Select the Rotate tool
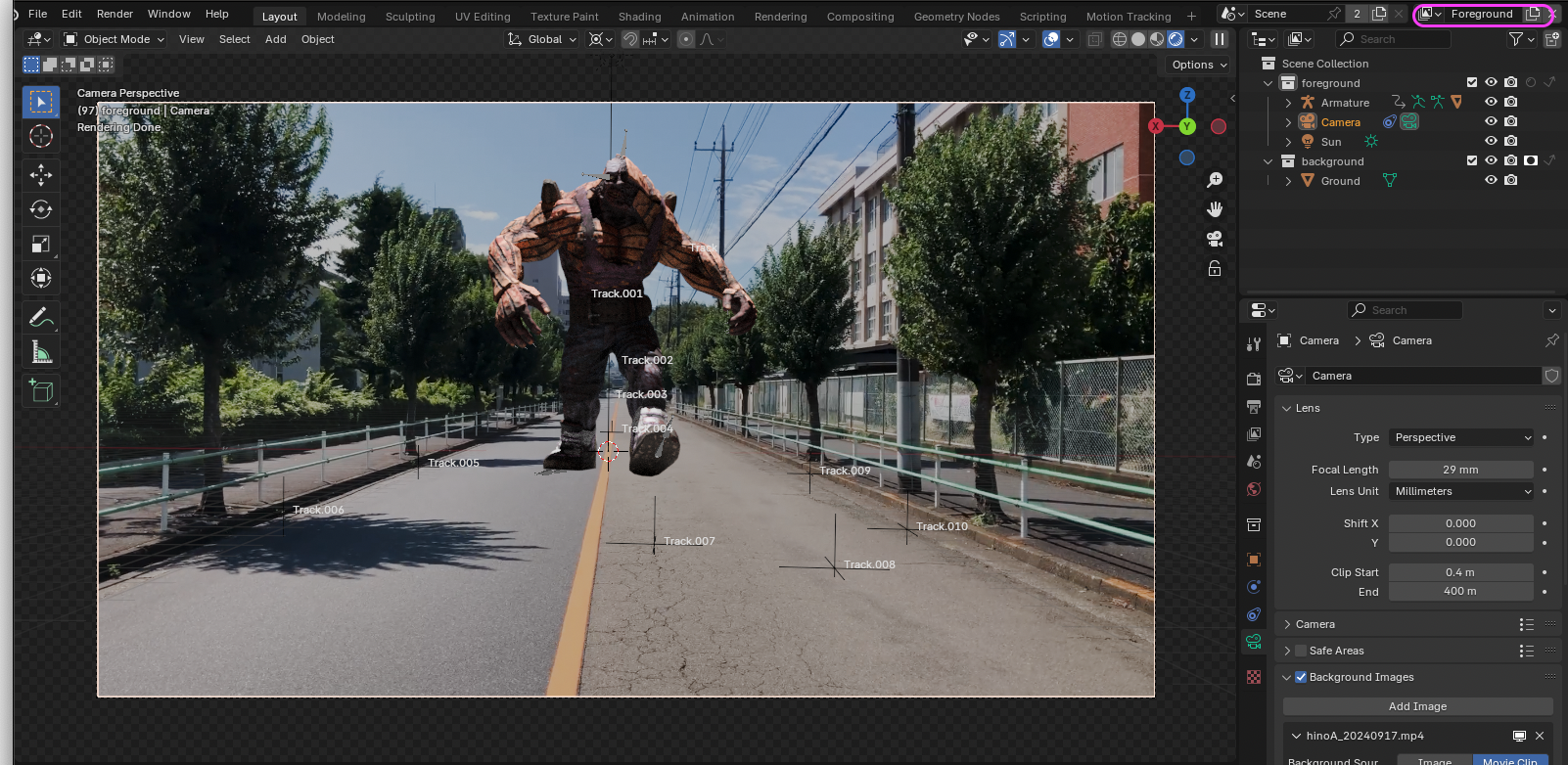 pos(41,209)
